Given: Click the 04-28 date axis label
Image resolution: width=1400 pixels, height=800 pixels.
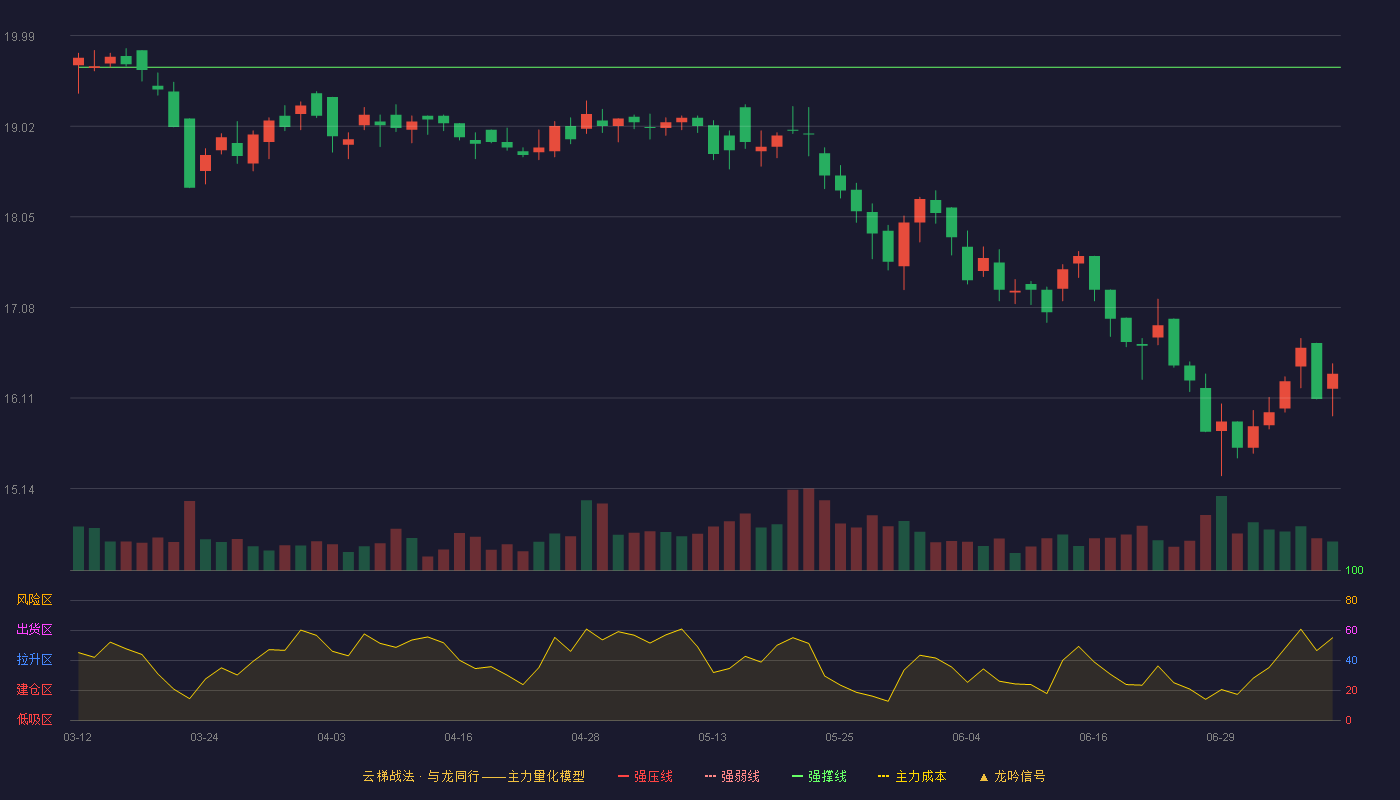Looking at the screenshot, I should pos(585,737).
